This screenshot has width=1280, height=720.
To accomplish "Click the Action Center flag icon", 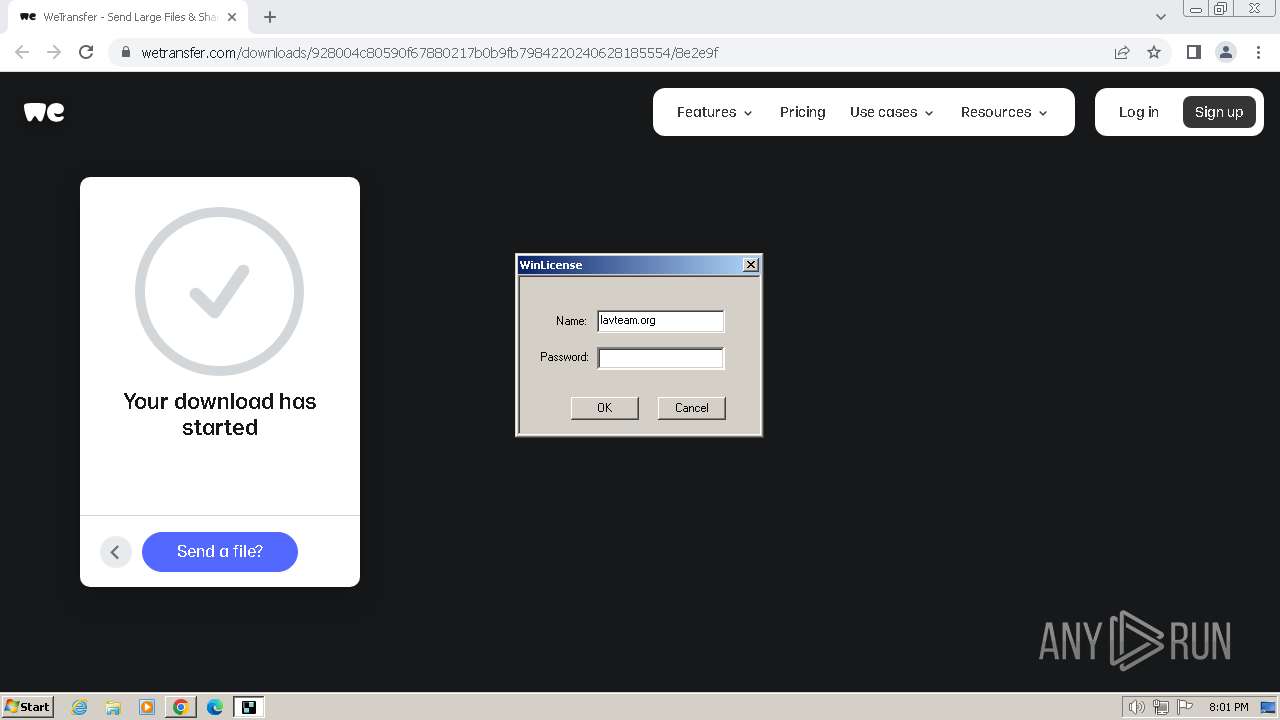I will tap(1185, 707).
